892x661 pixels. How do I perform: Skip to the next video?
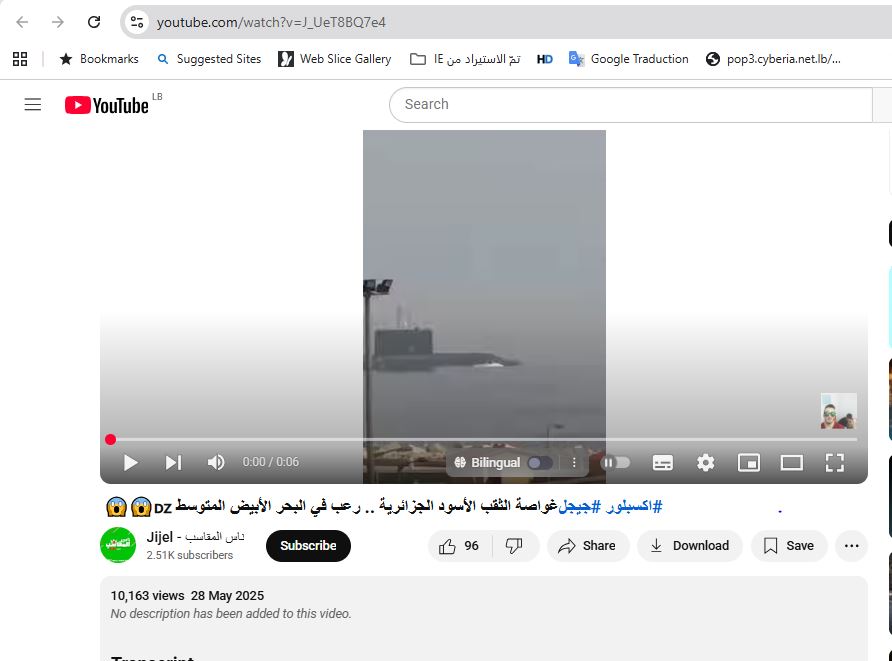click(x=173, y=462)
